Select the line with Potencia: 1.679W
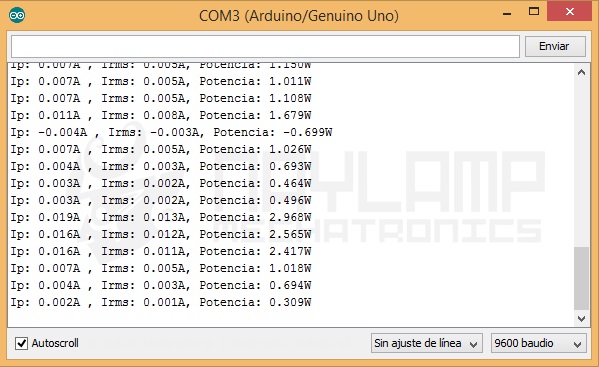The image size is (599, 367). click(161, 115)
